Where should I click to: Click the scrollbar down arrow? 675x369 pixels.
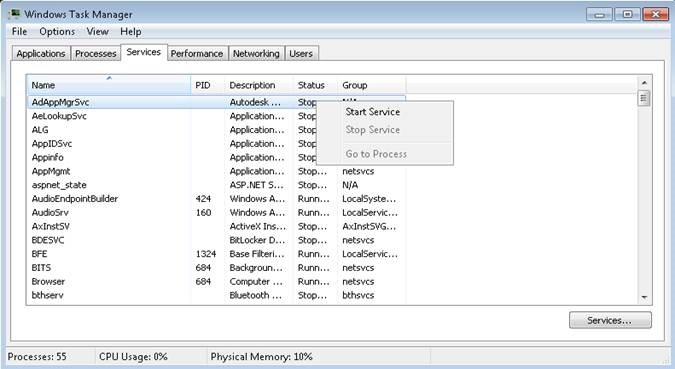point(644,297)
